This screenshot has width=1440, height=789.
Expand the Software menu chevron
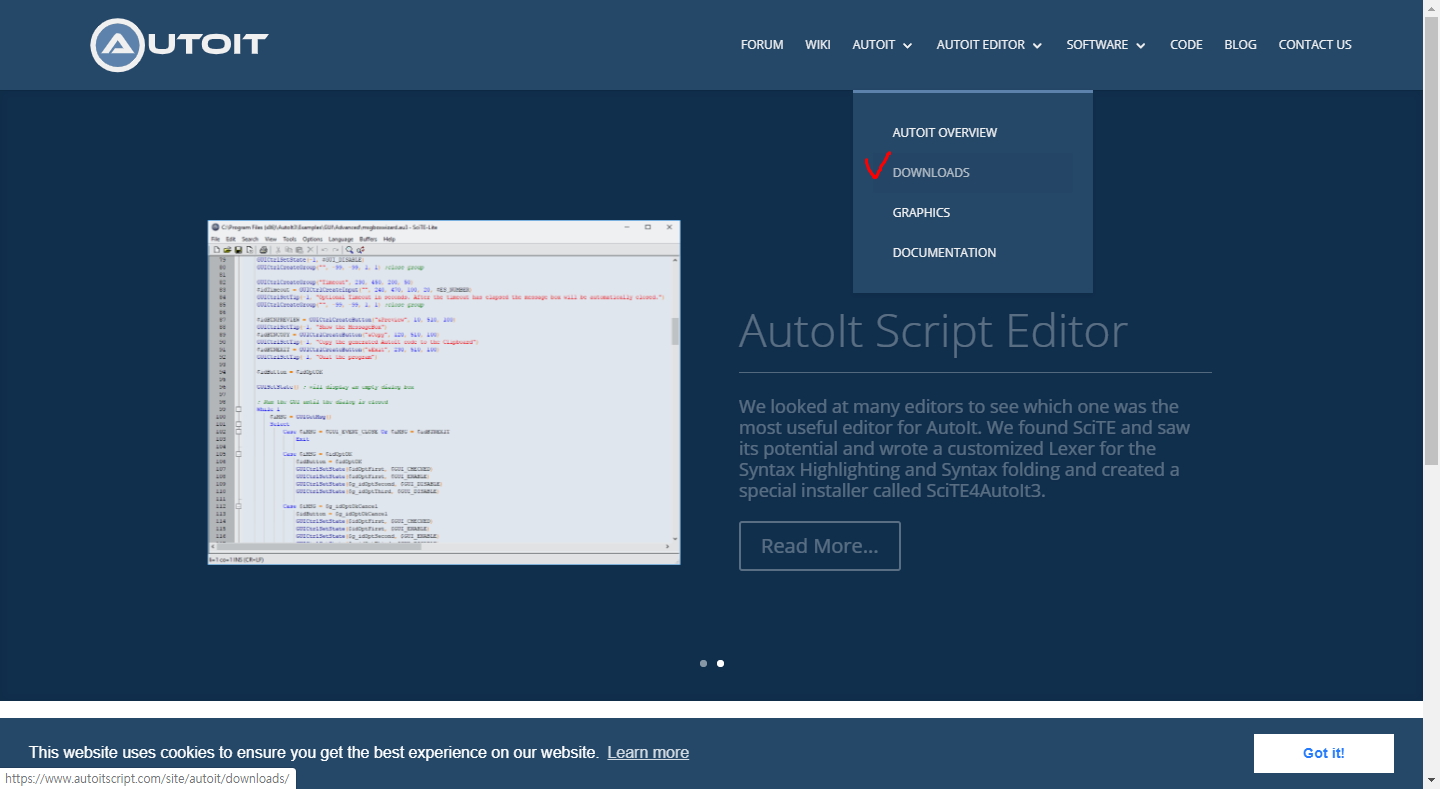click(x=1141, y=45)
